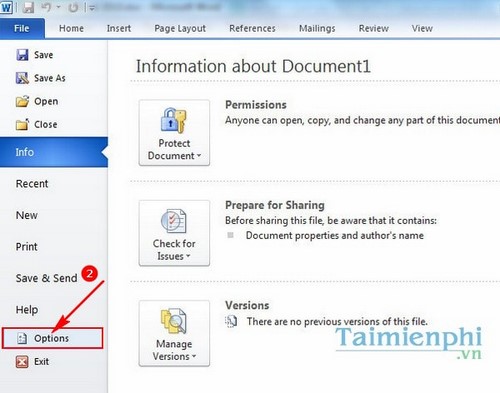Open the Review tab
Screen dimensions: 500x393
coord(374,29)
